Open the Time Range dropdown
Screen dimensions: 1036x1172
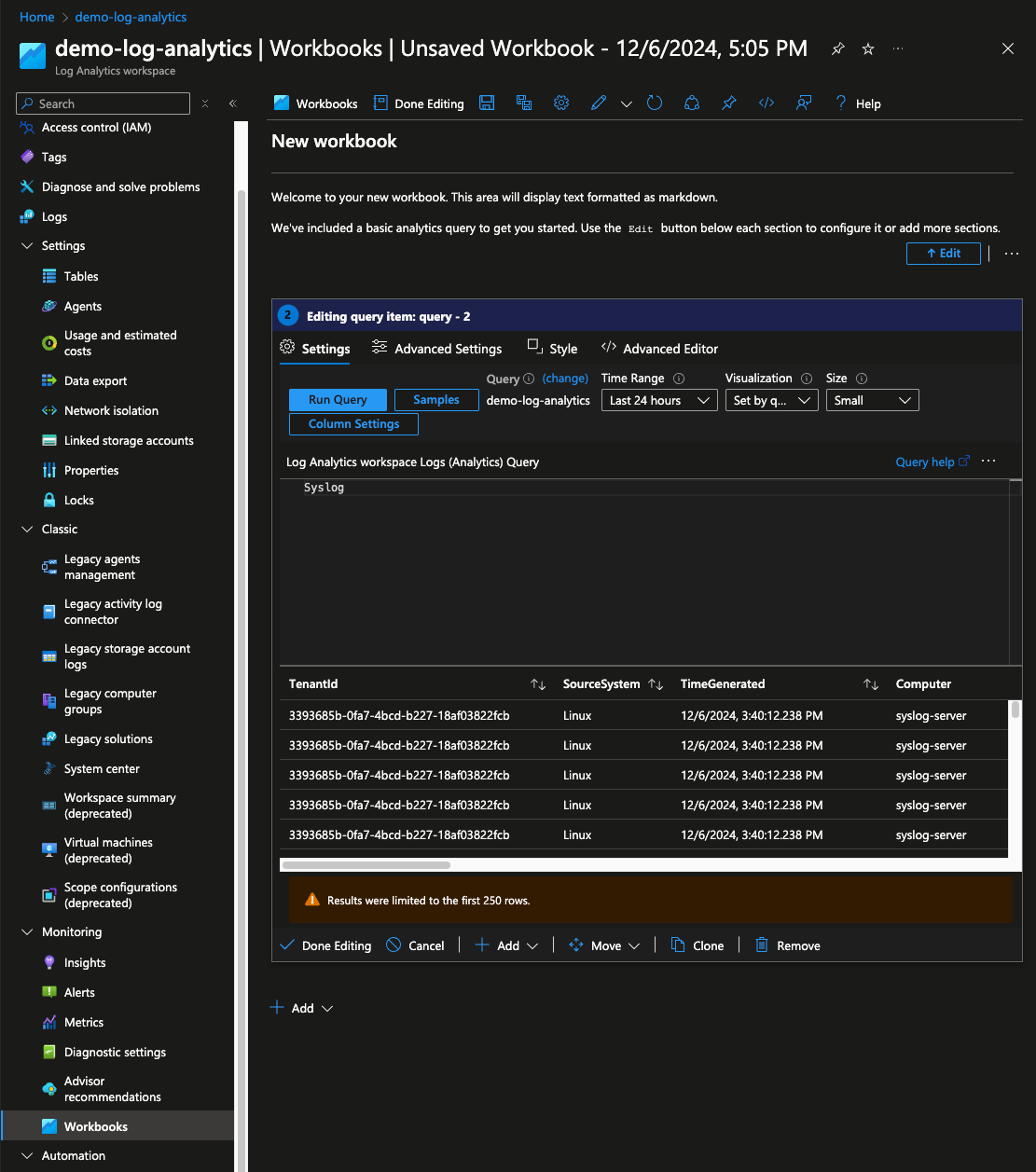(x=658, y=401)
